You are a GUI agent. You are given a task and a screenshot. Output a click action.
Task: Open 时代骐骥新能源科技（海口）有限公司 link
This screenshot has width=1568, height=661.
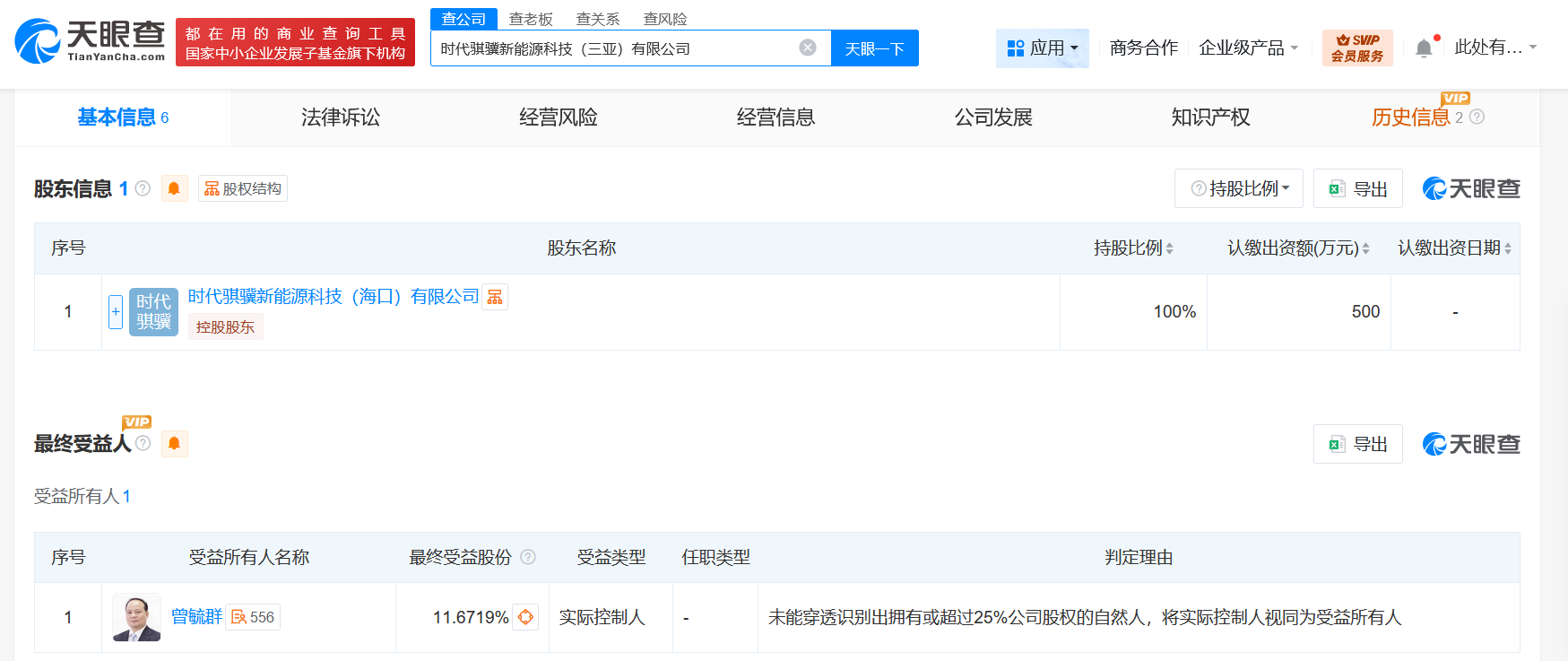tap(334, 297)
